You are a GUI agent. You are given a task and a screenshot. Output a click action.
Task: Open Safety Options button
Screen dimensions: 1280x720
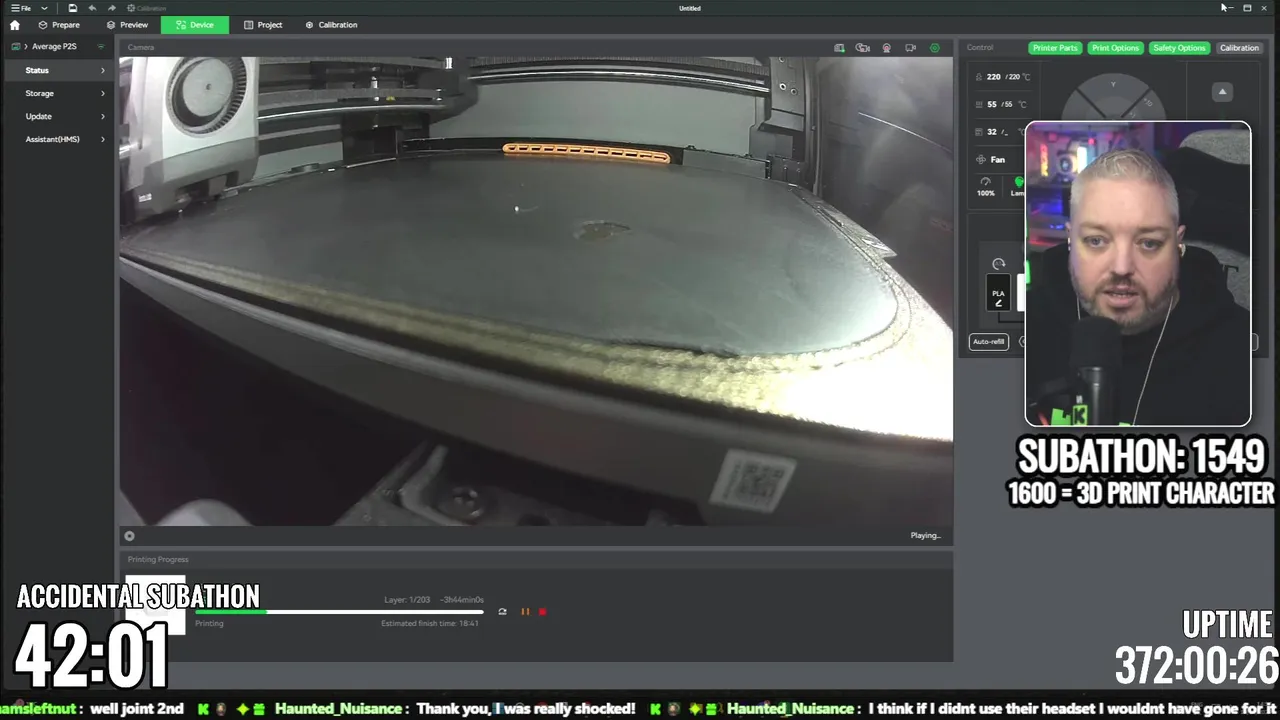click(1179, 48)
